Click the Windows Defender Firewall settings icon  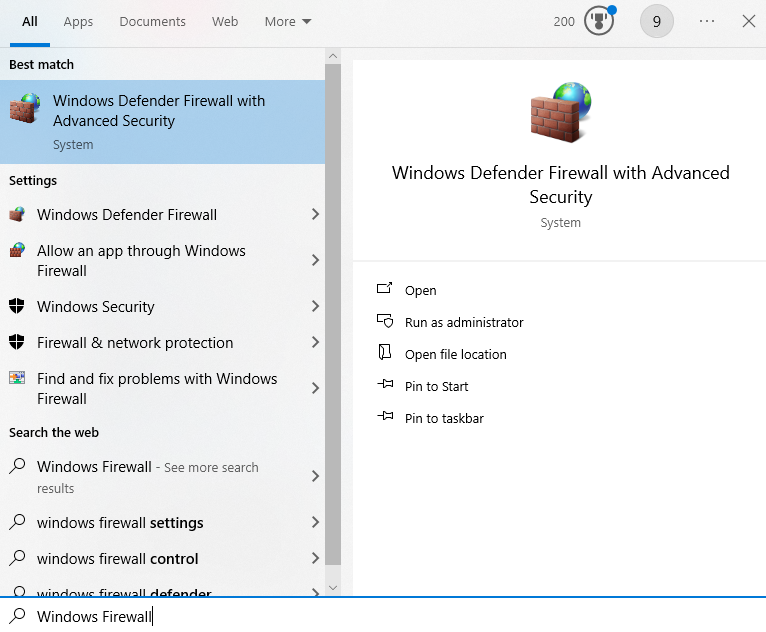(17, 214)
